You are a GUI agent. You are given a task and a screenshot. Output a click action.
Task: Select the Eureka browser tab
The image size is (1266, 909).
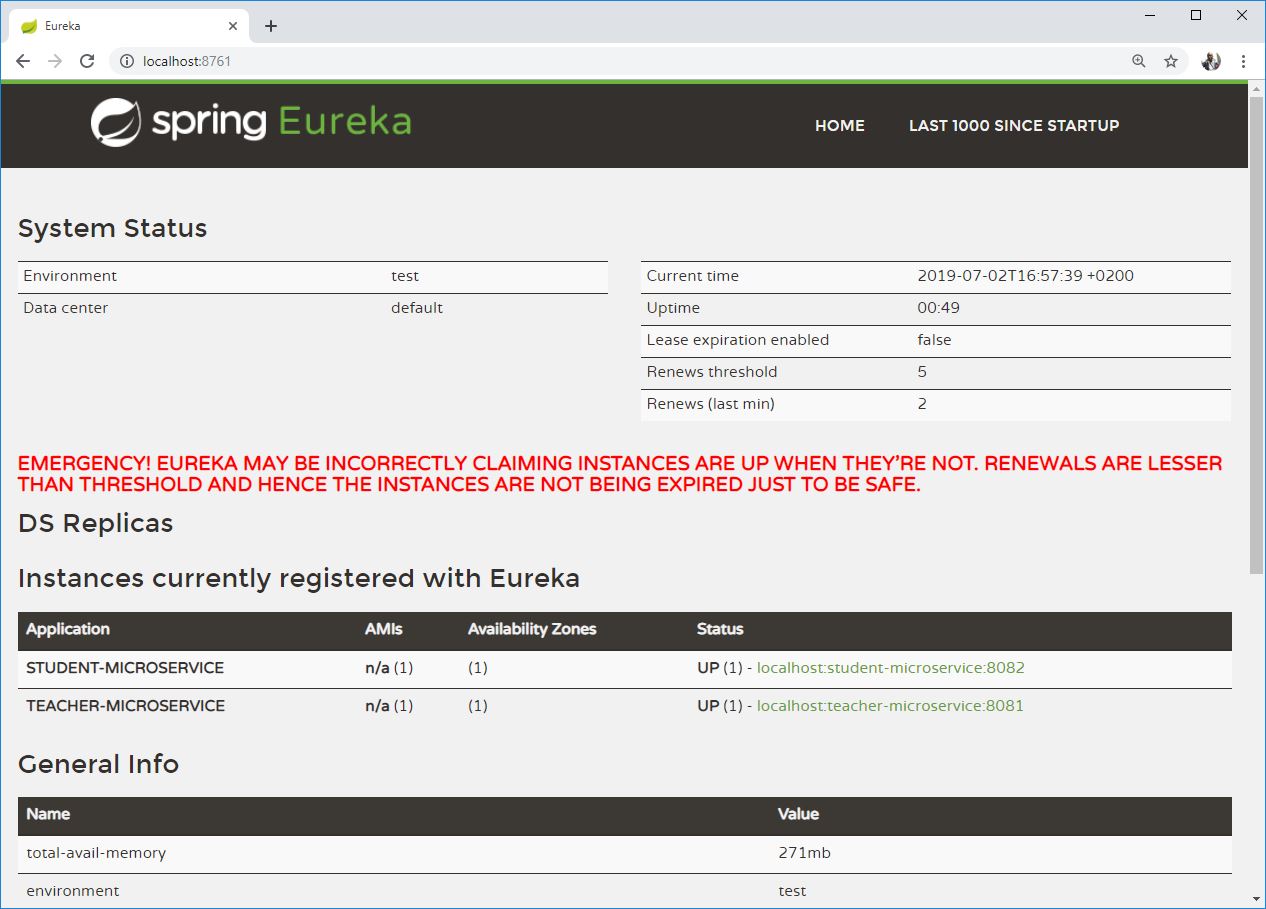click(x=120, y=26)
